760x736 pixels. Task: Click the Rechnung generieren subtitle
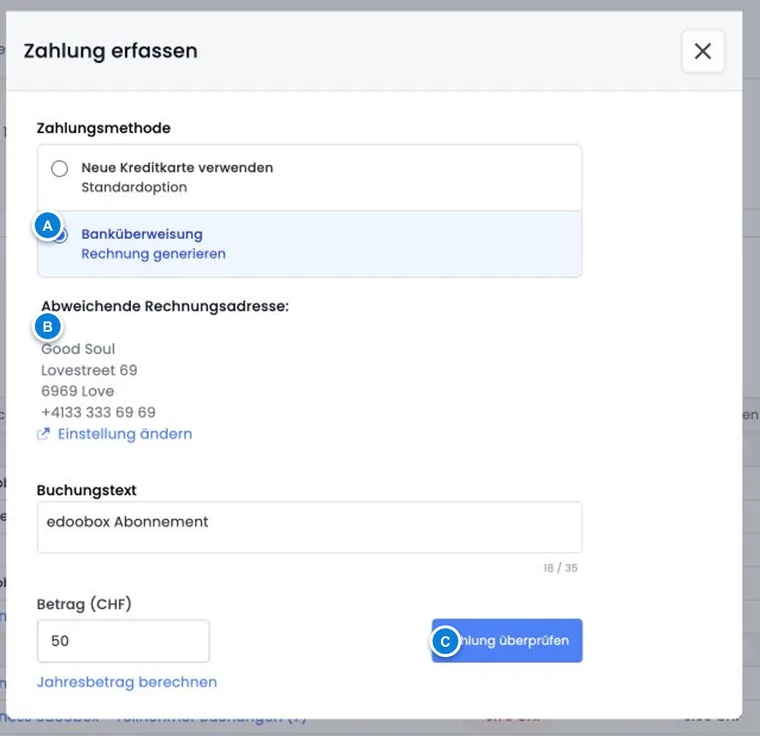(154, 254)
